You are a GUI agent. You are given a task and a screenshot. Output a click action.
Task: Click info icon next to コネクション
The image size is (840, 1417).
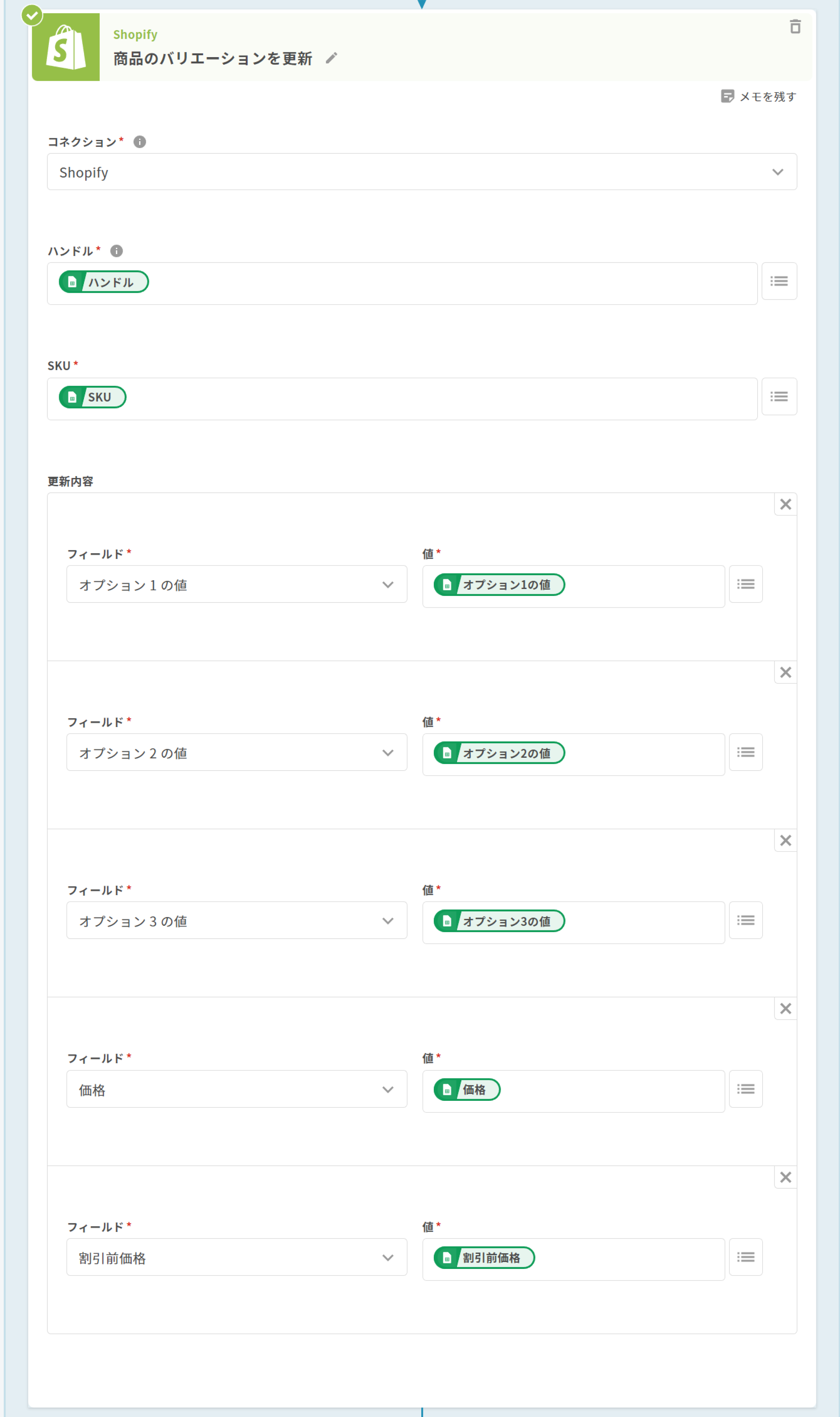tap(140, 142)
